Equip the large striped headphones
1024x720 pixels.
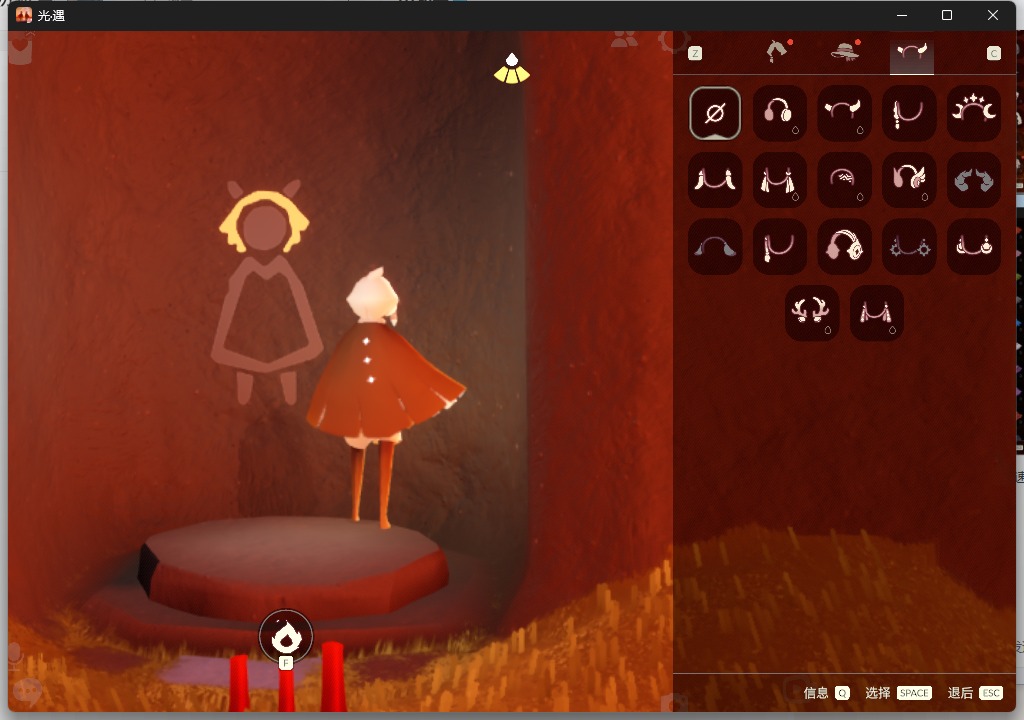coord(844,246)
